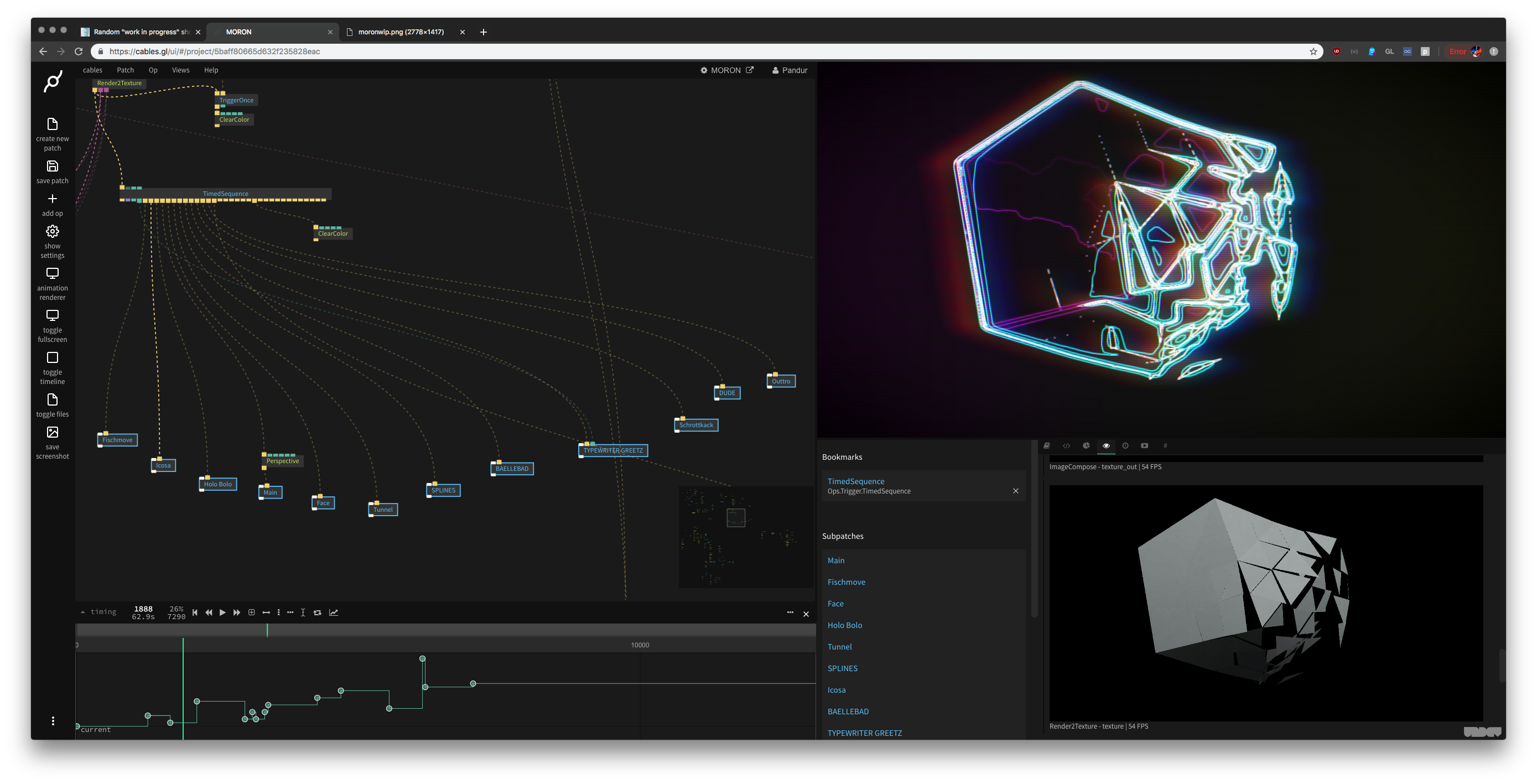Screen dimensions: 1537x784
Task: Click the timeline text cursor icon
Action: coord(303,612)
